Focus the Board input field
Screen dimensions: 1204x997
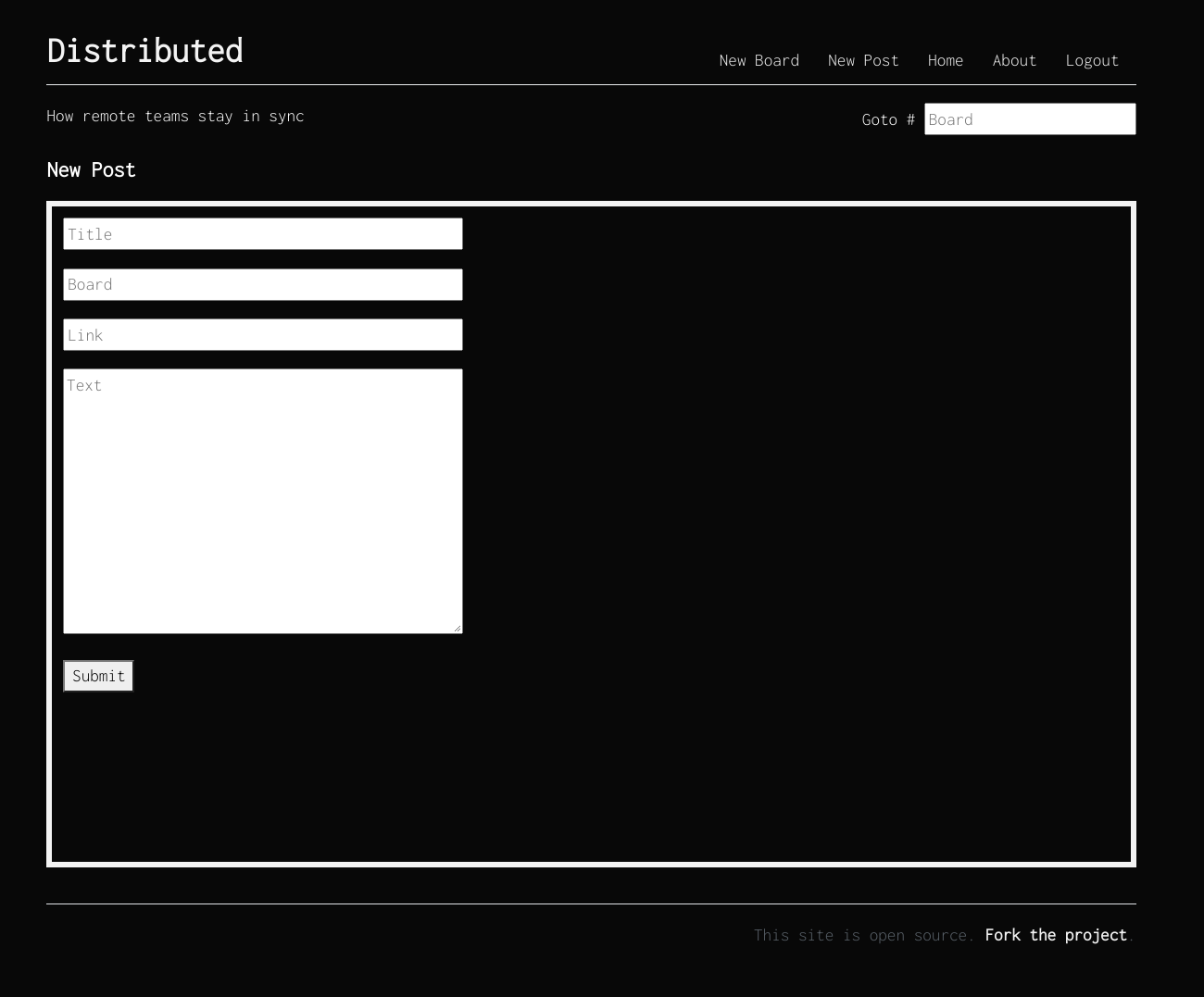263,284
